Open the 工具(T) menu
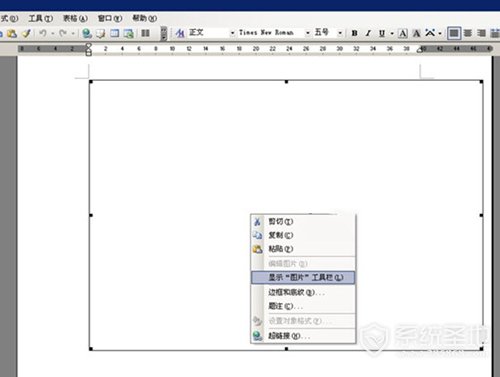The width and height of the screenshot is (500, 377). coord(40,18)
